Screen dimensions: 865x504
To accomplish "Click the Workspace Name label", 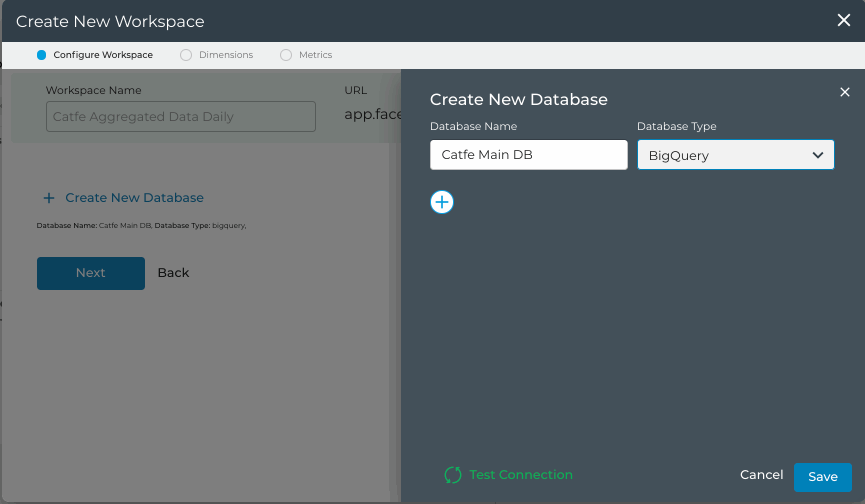I will (x=93, y=90).
